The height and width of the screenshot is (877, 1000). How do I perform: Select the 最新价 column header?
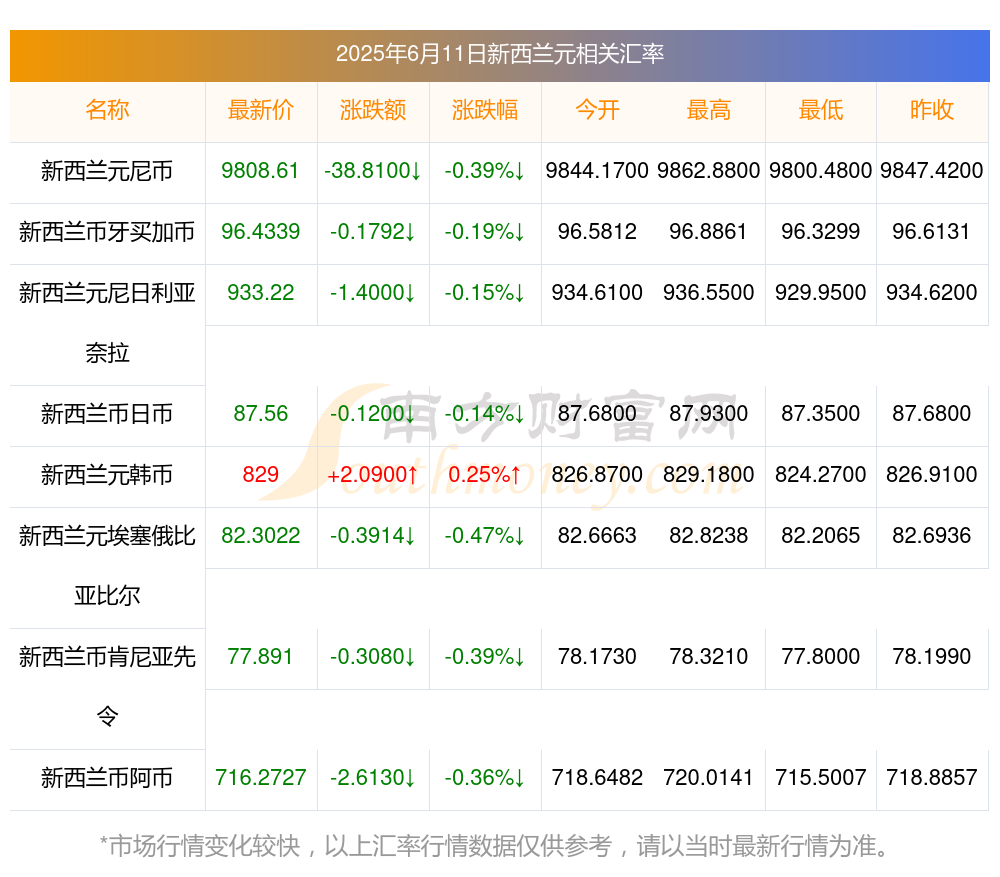(261, 110)
